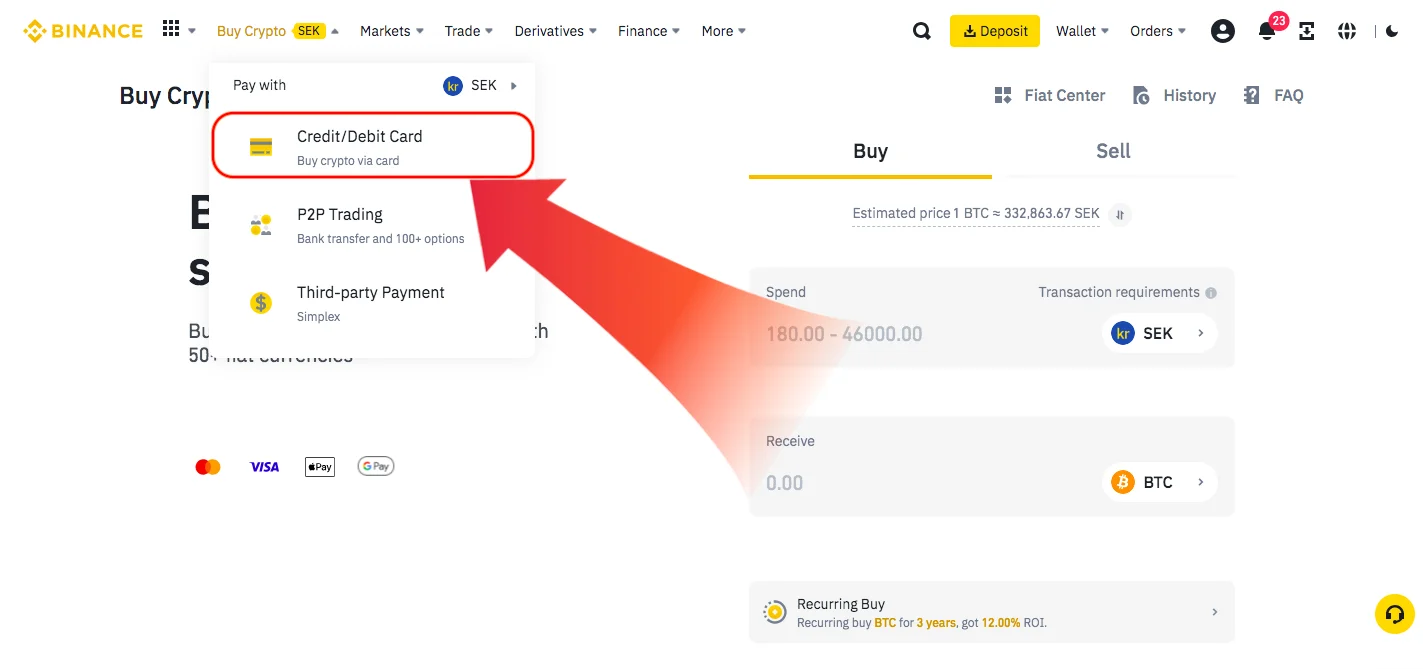Open the SEK currency selector in Spend
Viewport: 1423px width, 669px height.
tap(1159, 333)
